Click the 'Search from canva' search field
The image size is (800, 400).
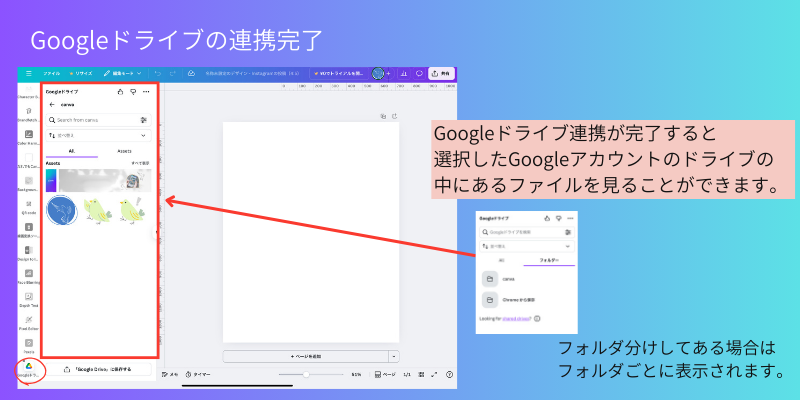(x=98, y=120)
